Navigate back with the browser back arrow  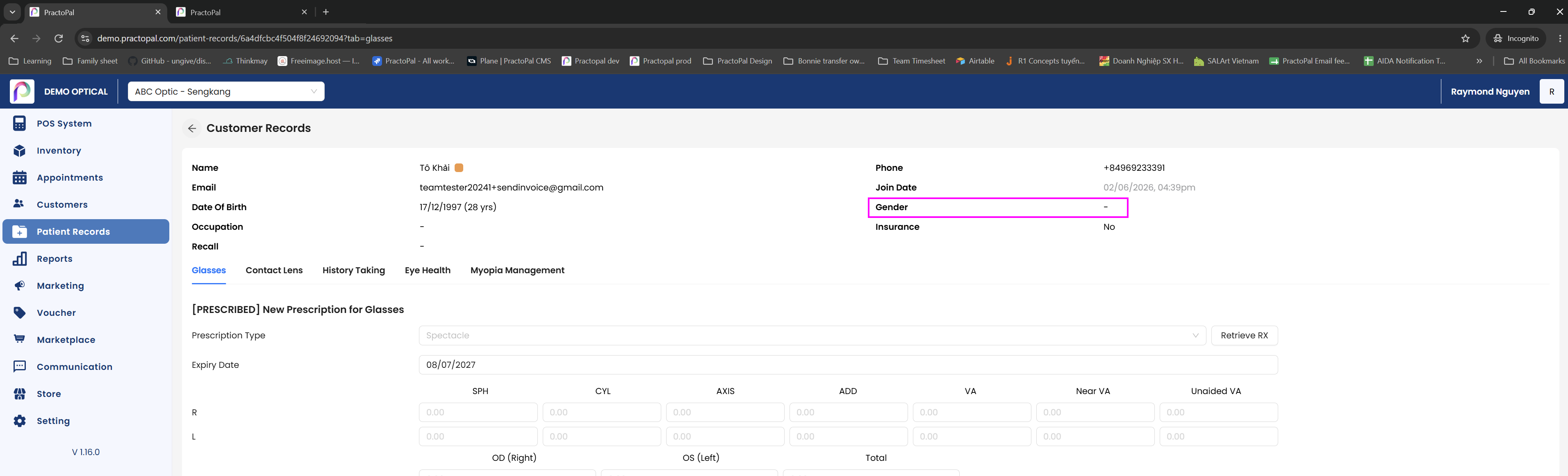pos(15,38)
